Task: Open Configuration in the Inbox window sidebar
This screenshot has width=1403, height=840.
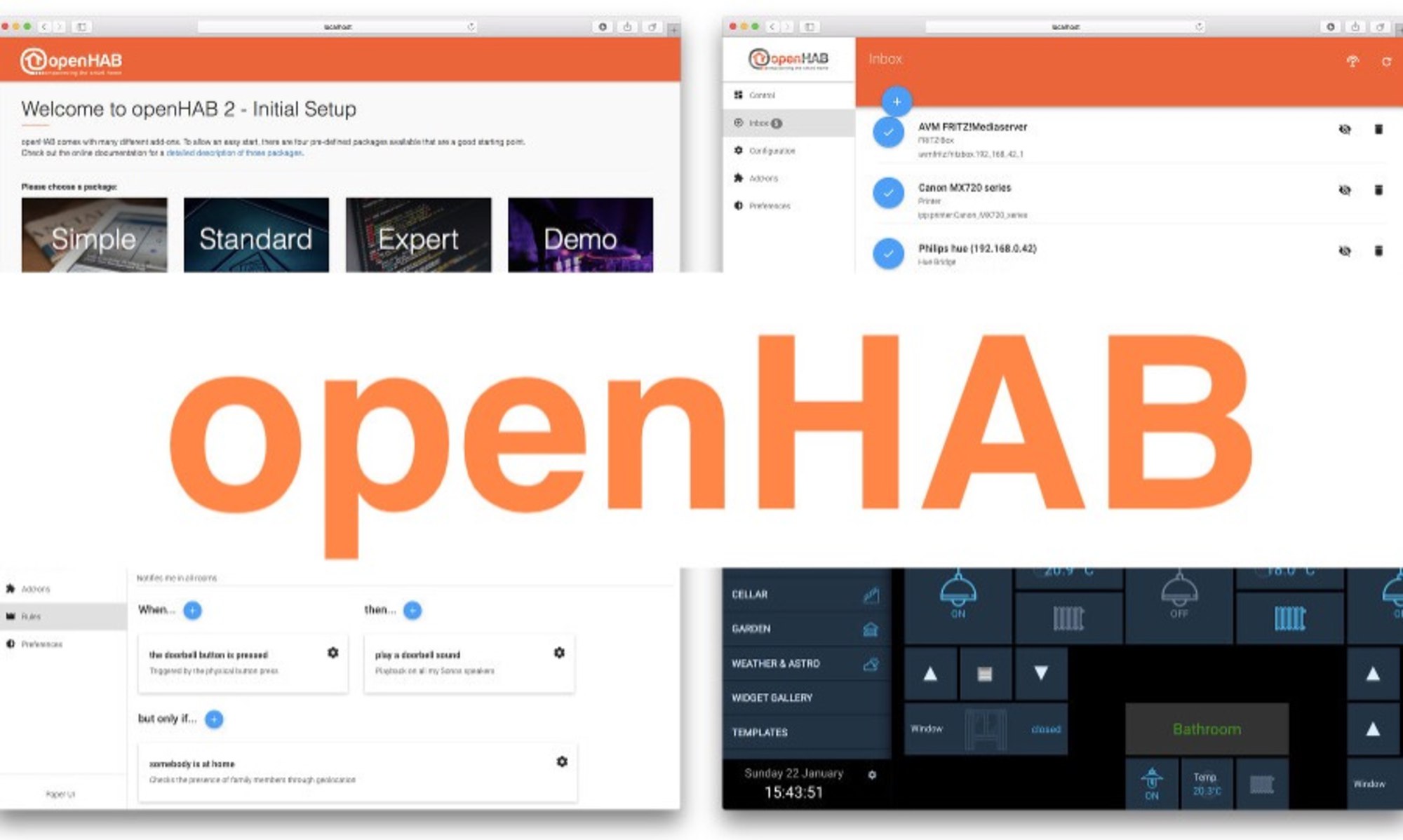Action: pyautogui.click(x=788, y=151)
